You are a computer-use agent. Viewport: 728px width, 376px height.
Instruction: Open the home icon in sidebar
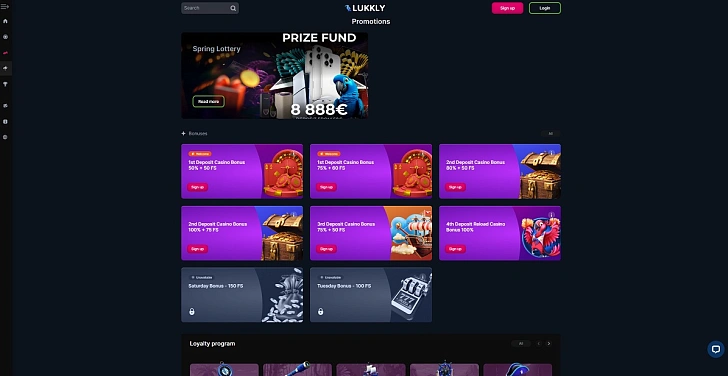(x=5, y=21)
